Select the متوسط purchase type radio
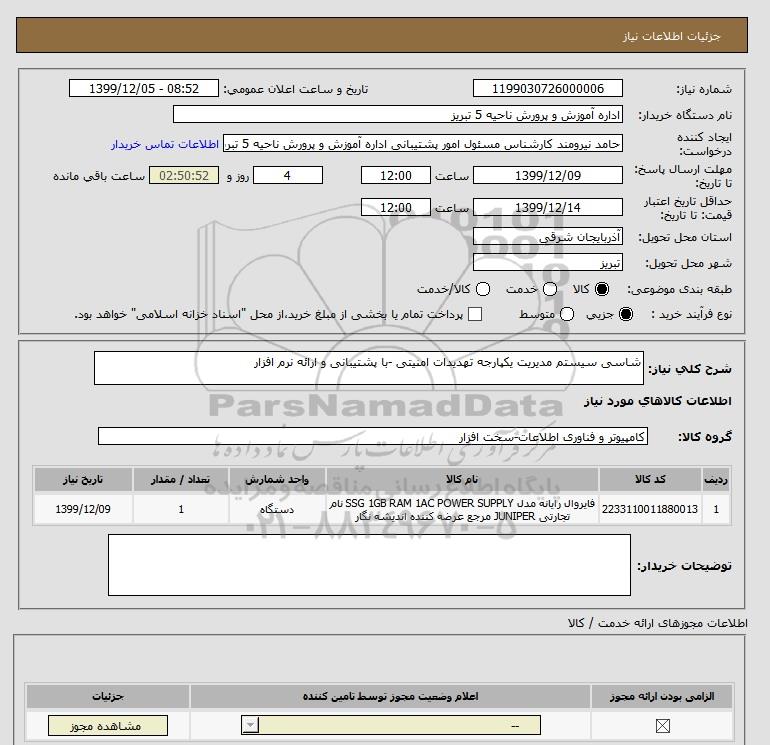 (567, 314)
